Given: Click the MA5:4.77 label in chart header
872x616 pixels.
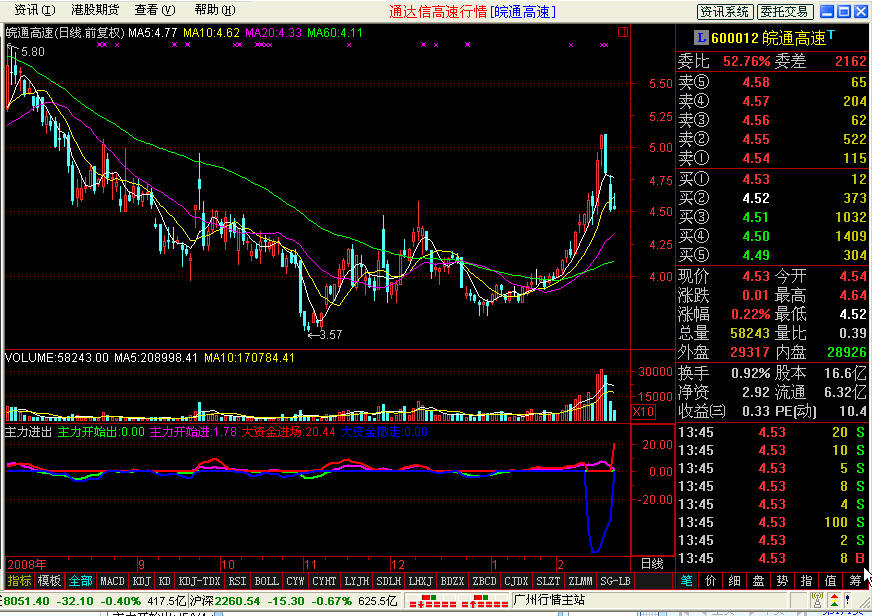Looking at the screenshot, I should 152,33.
